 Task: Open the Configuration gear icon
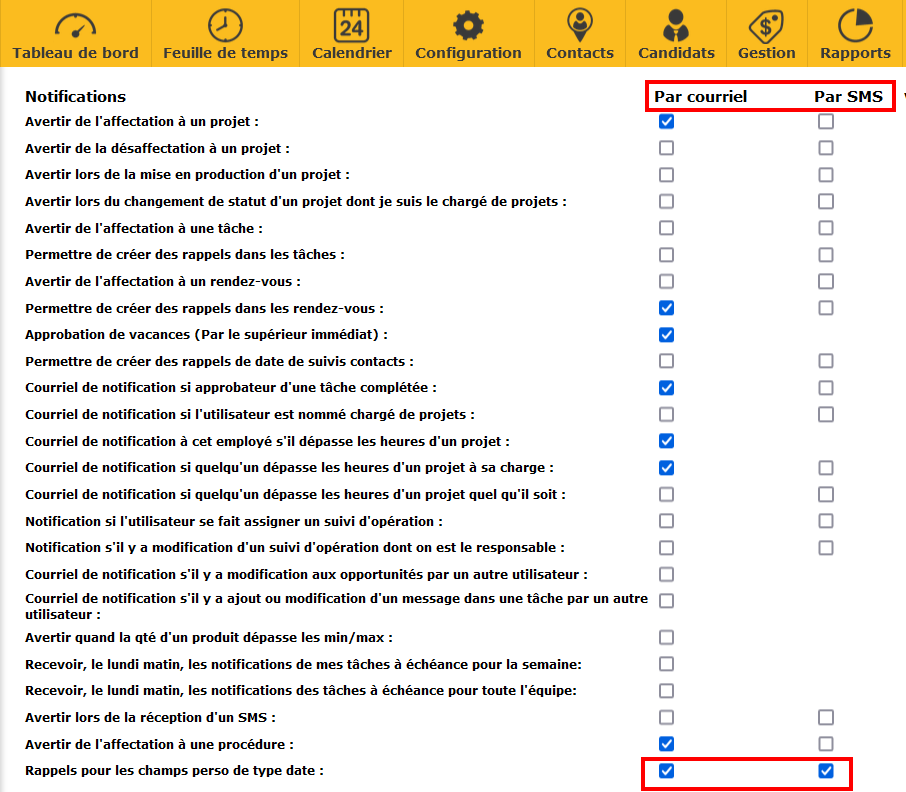pyautogui.click(x=468, y=25)
